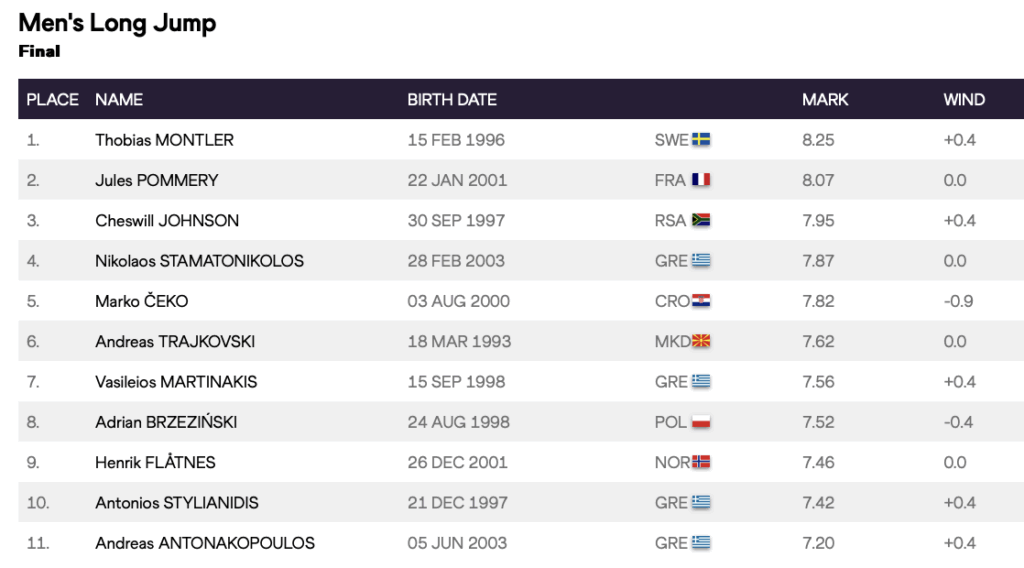This screenshot has width=1024, height=568.
Task: Click the Greek flag in Antonakopoulos's row
Action: [x=700, y=543]
